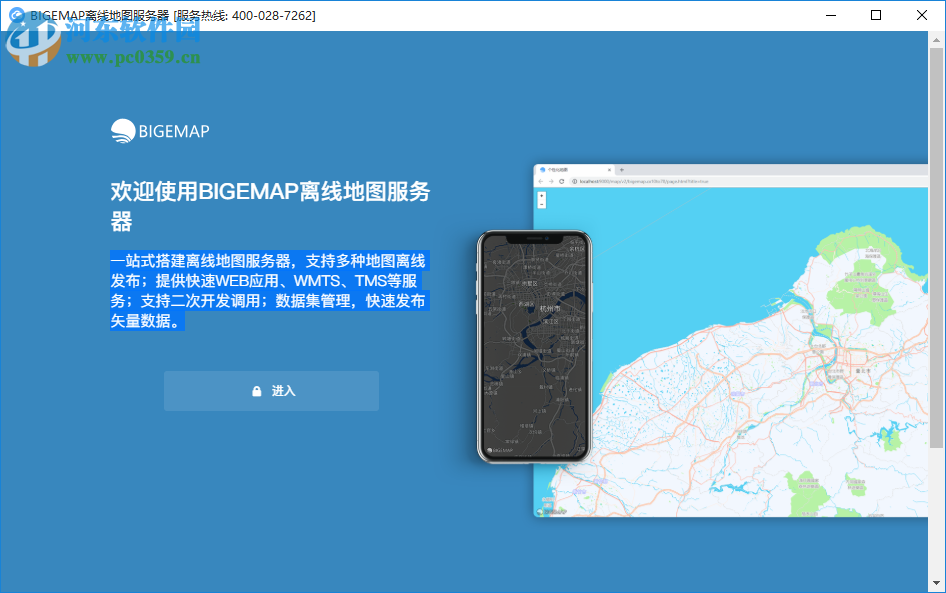Click the site info icon in the address bar
Image resolution: width=946 pixels, height=593 pixels.
click(x=573, y=179)
